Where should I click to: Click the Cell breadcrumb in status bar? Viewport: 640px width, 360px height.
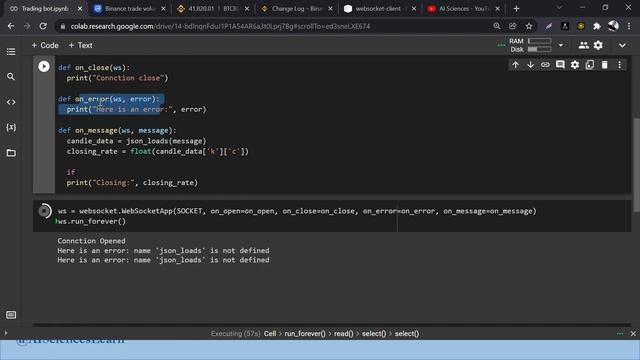coord(270,334)
